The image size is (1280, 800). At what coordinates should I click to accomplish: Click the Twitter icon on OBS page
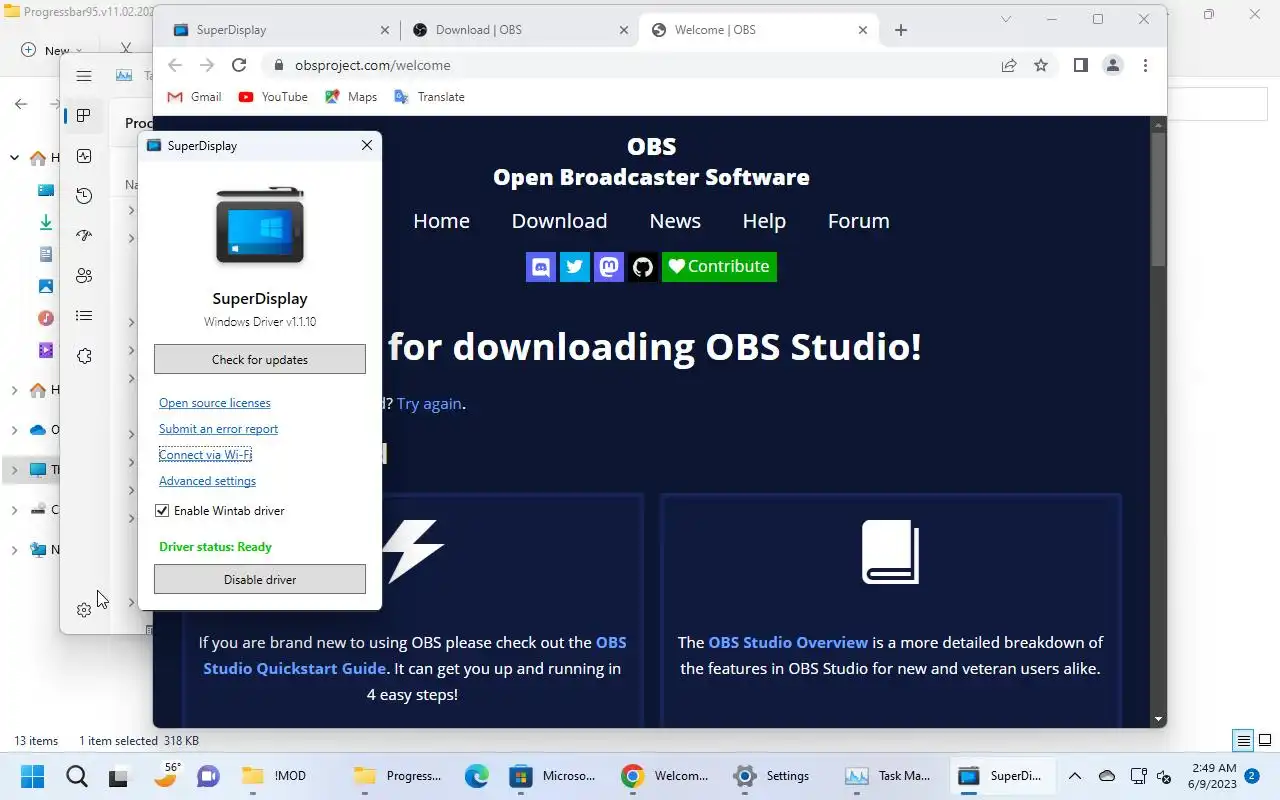[575, 267]
